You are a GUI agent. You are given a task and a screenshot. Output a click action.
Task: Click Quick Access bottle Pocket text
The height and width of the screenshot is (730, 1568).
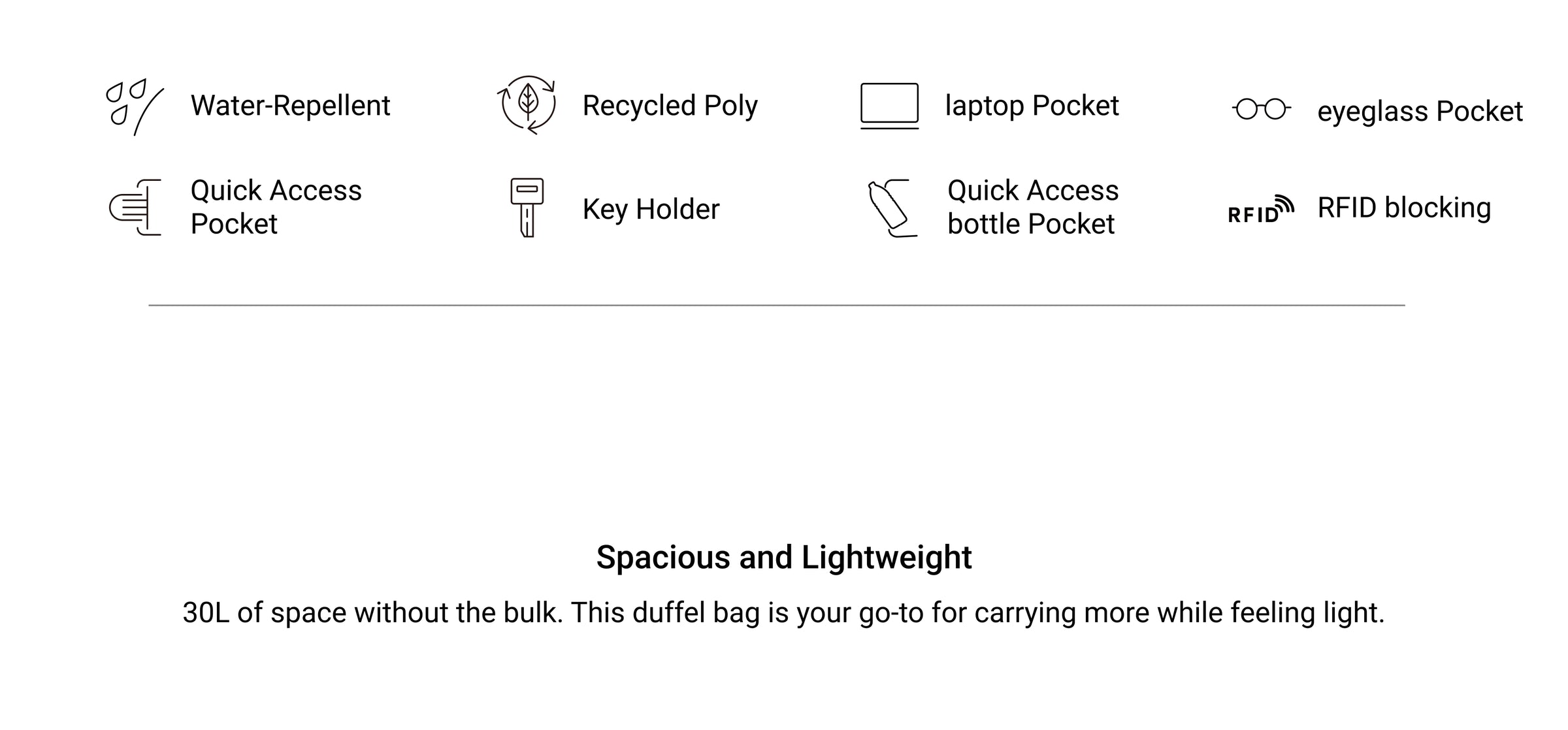pos(1033,207)
